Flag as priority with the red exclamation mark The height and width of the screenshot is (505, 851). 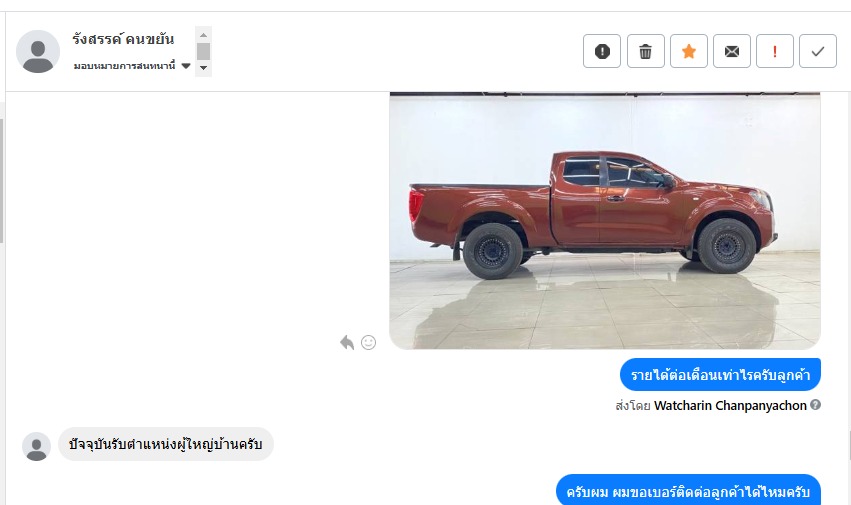pos(774,51)
